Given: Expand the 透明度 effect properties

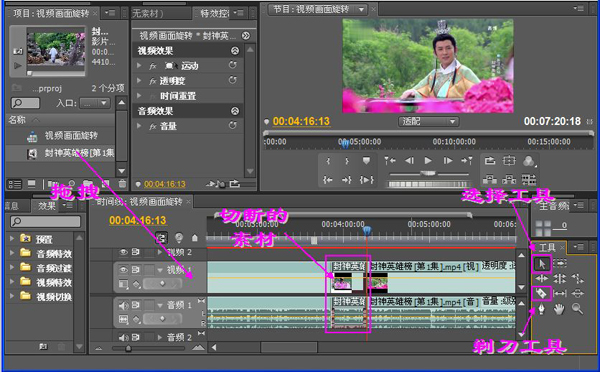Looking at the screenshot, I should [139, 81].
